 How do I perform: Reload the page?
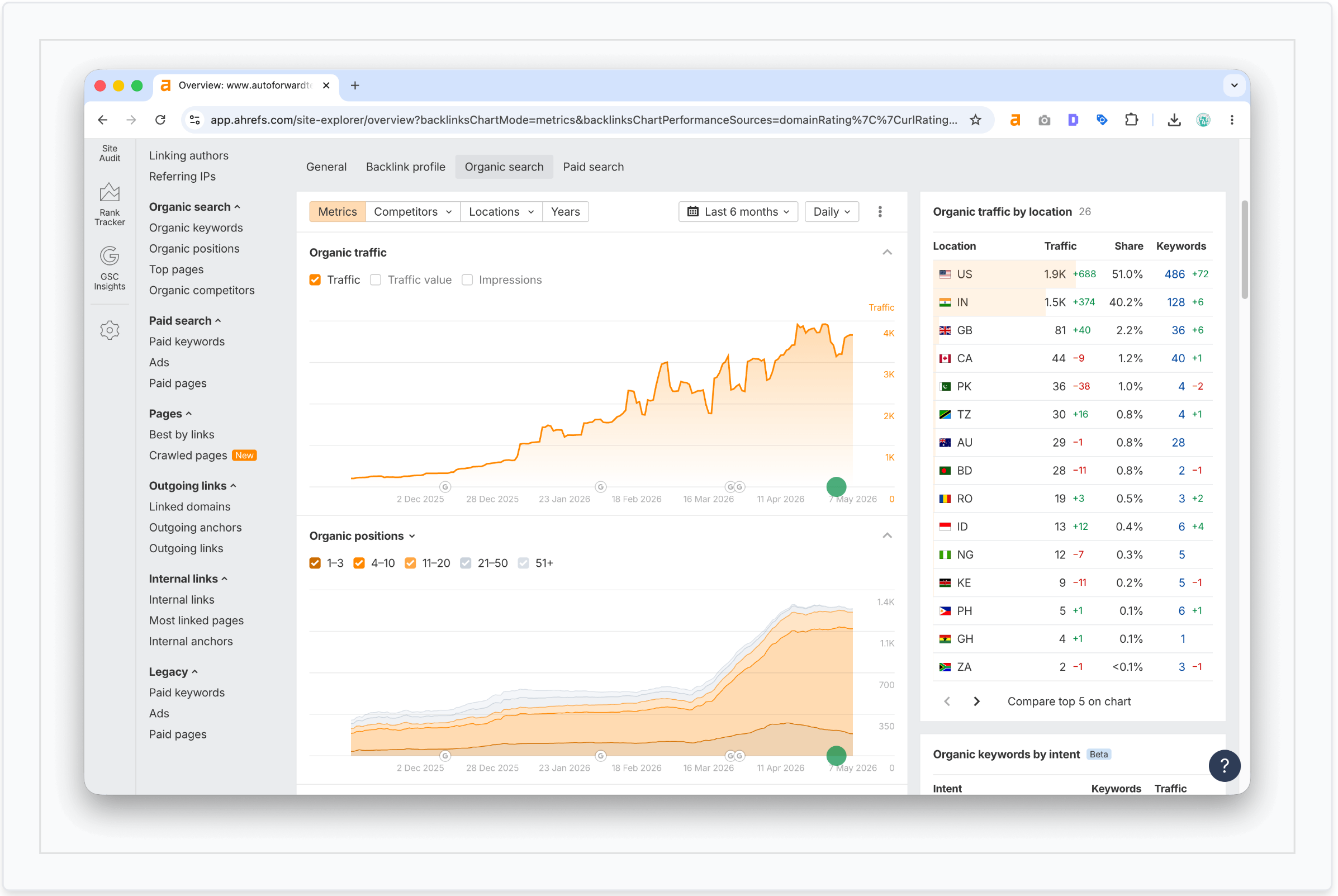point(160,120)
